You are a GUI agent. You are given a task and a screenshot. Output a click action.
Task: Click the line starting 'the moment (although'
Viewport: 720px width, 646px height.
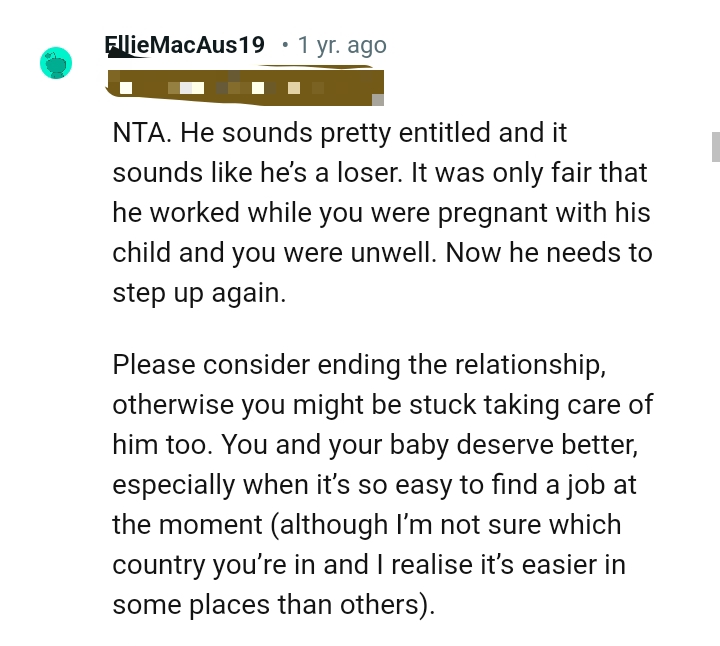[366, 525]
